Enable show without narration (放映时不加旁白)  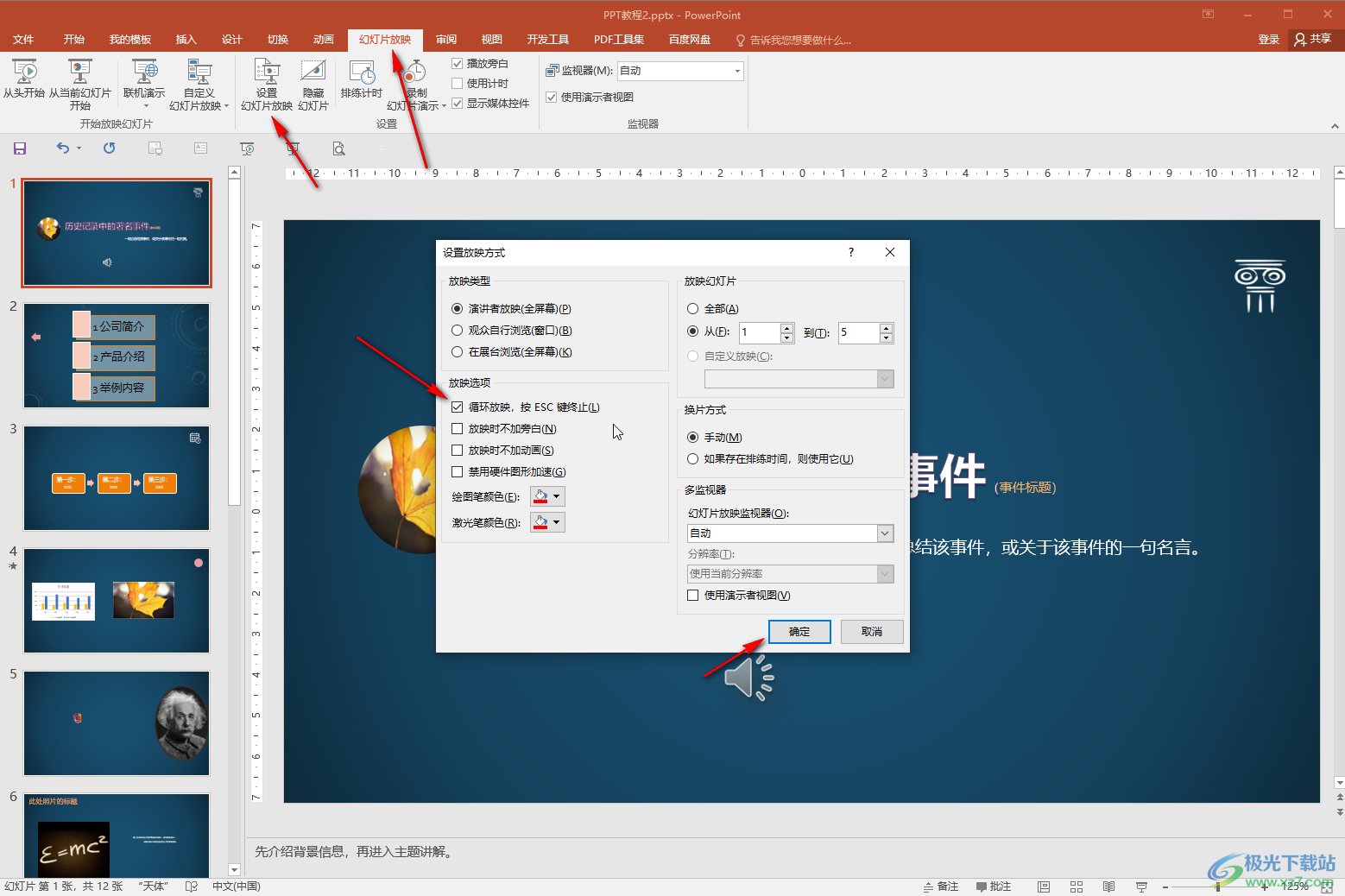tap(458, 429)
